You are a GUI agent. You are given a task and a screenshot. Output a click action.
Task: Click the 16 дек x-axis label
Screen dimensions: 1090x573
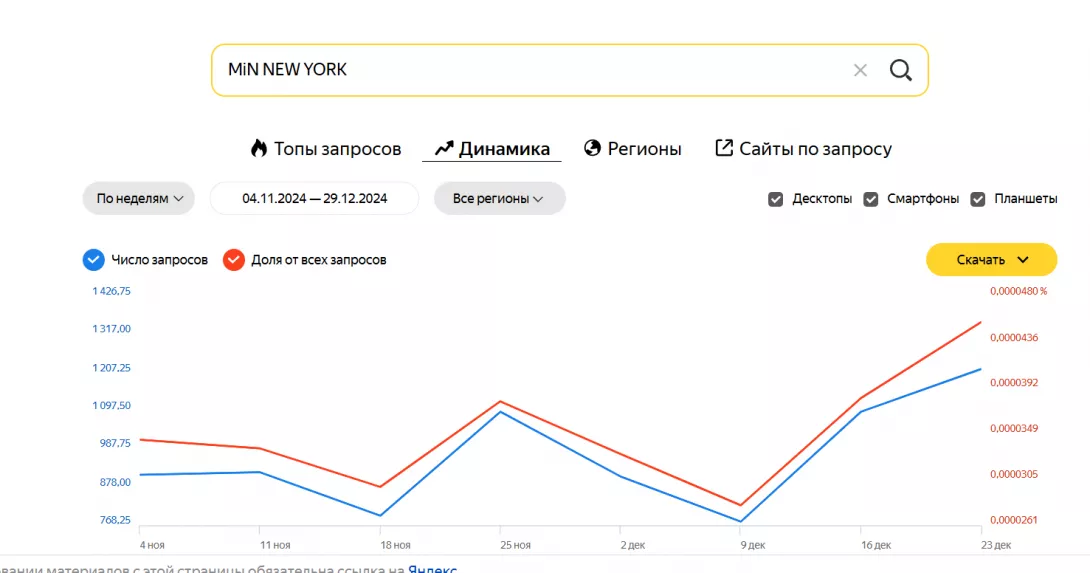[x=876, y=545]
